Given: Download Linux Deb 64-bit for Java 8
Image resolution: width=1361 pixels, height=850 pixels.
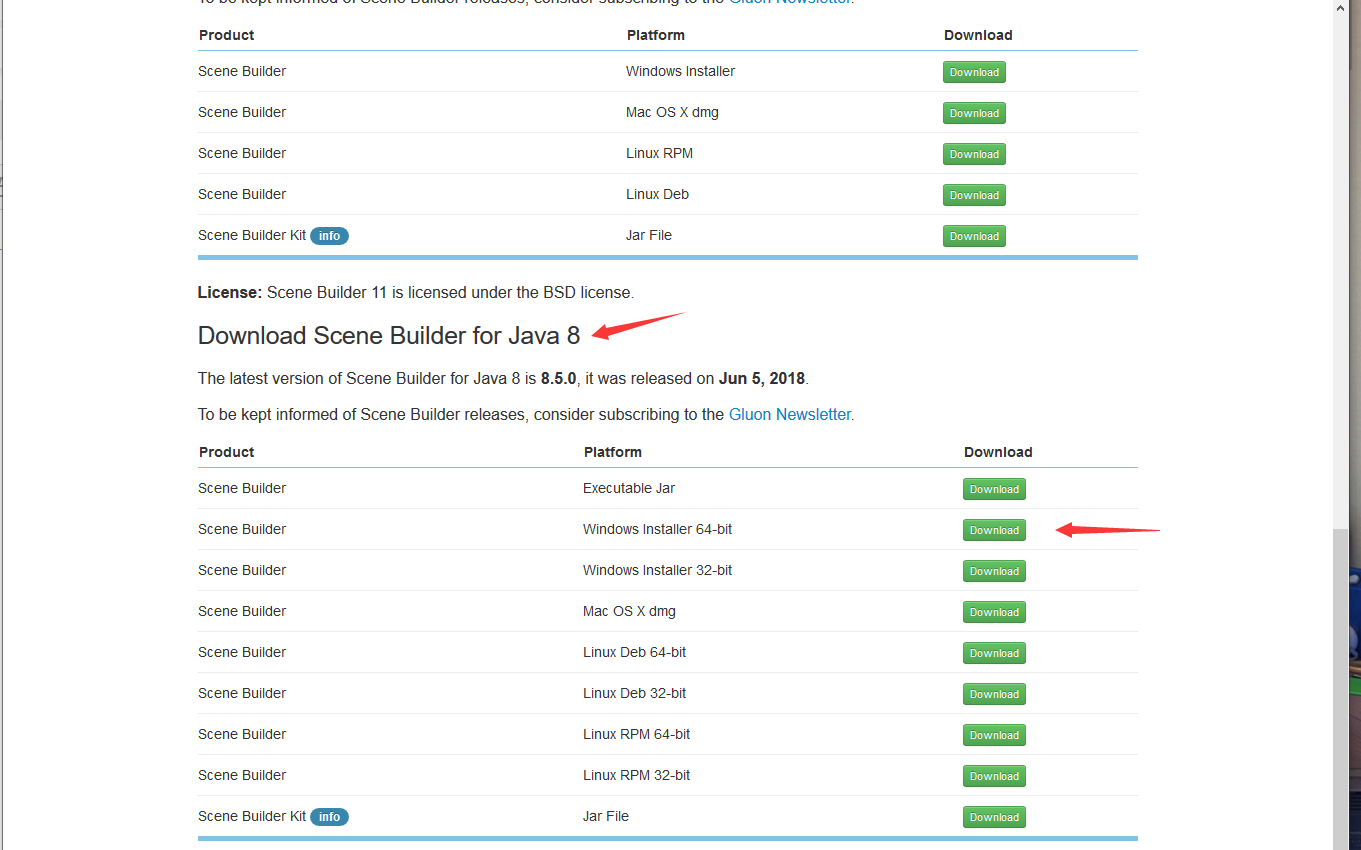Looking at the screenshot, I should [x=993, y=652].
